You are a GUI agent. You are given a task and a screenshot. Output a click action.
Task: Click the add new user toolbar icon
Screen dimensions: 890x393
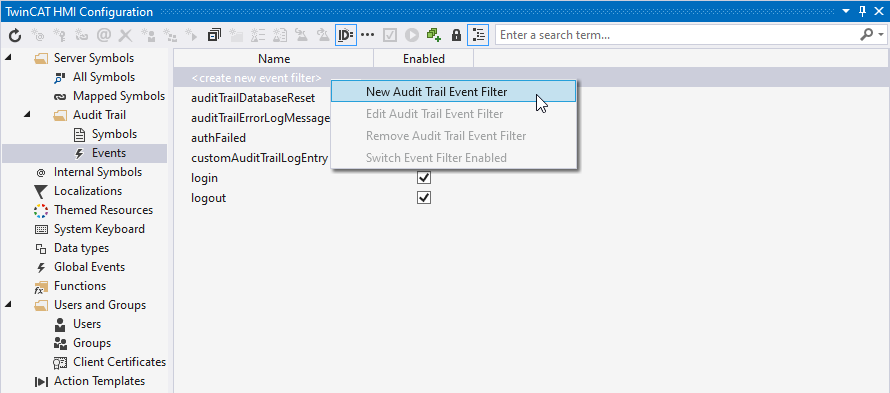148,36
